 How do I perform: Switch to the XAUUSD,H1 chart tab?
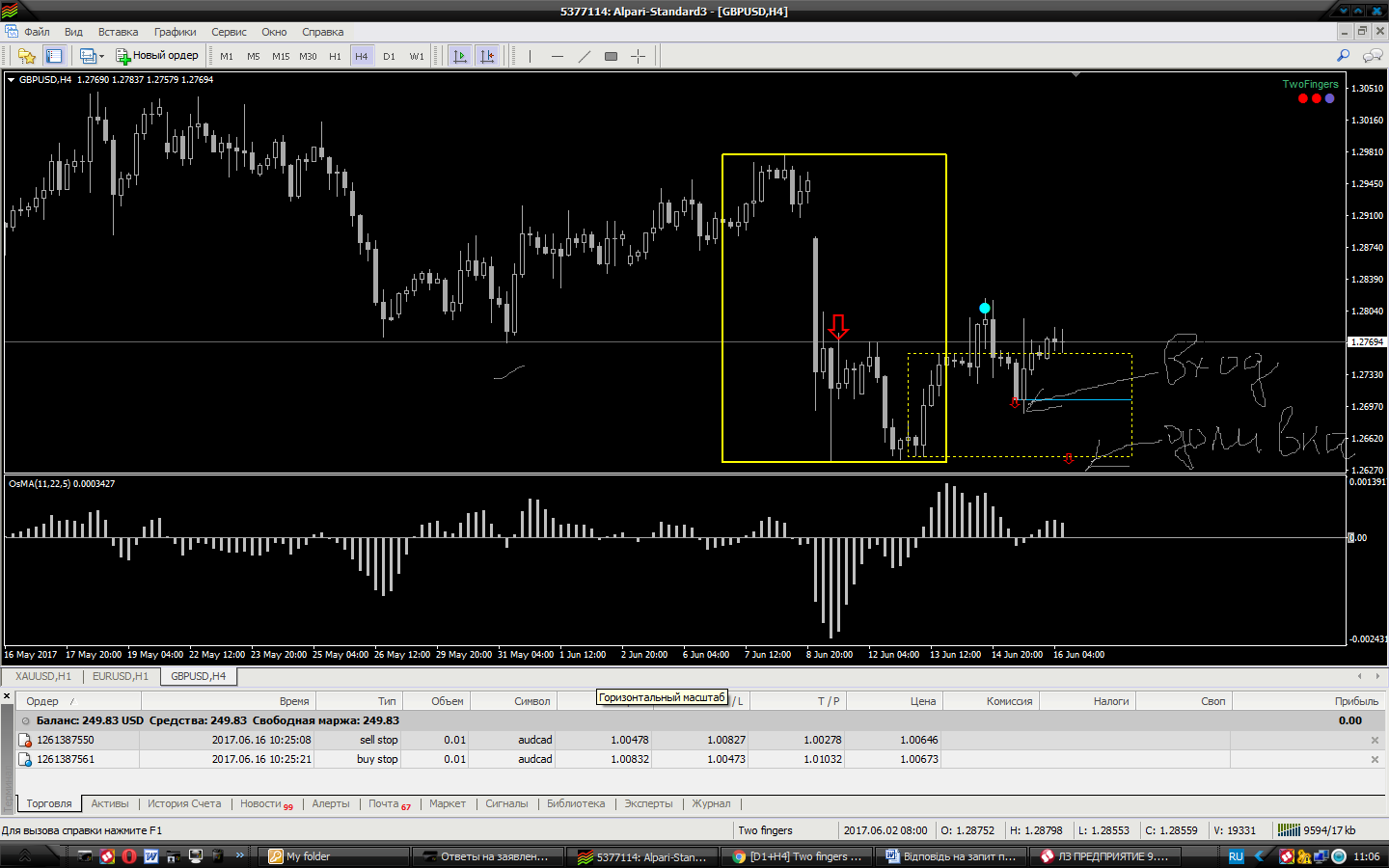43,676
